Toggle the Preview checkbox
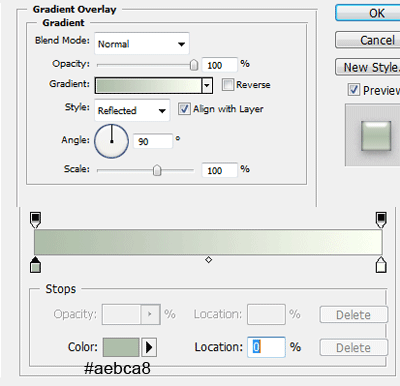 tap(354, 90)
